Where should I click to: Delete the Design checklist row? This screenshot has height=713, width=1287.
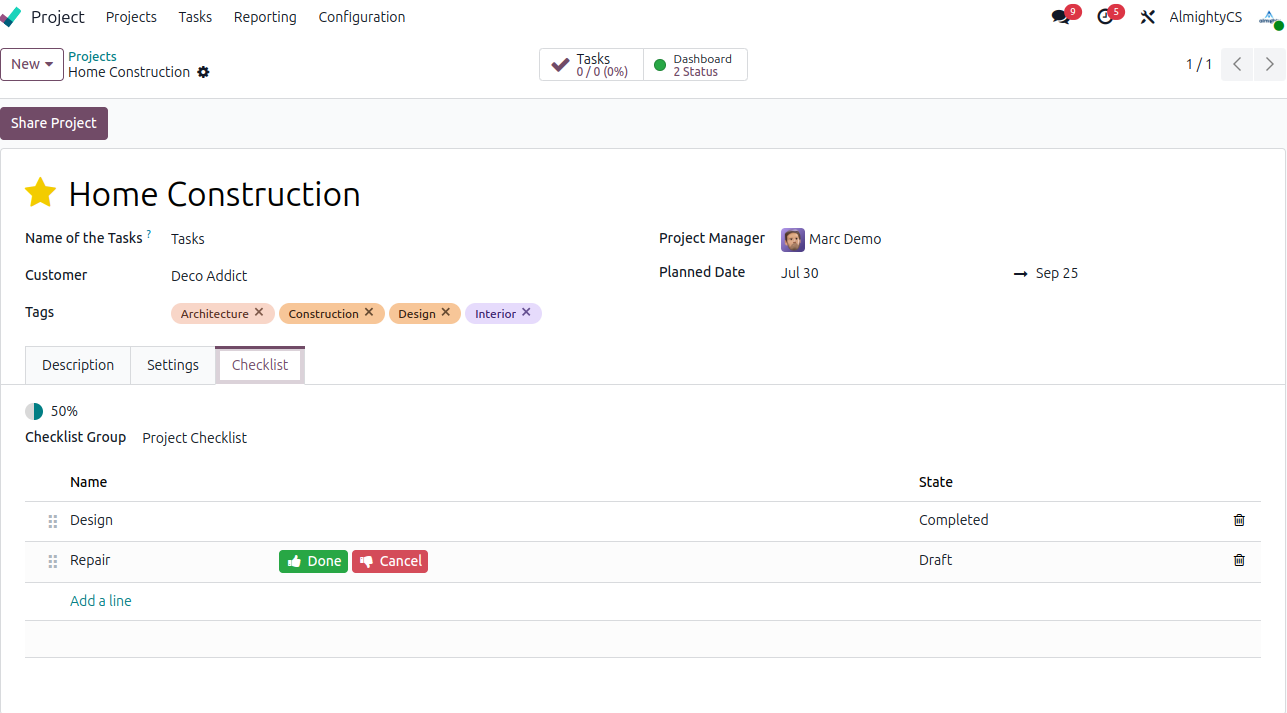pyautogui.click(x=1239, y=520)
